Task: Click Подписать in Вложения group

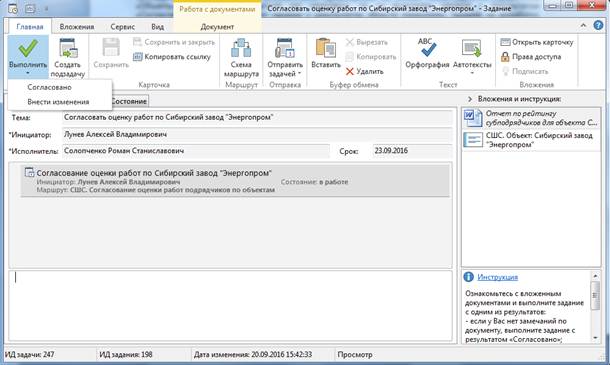Action: coord(525,72)
